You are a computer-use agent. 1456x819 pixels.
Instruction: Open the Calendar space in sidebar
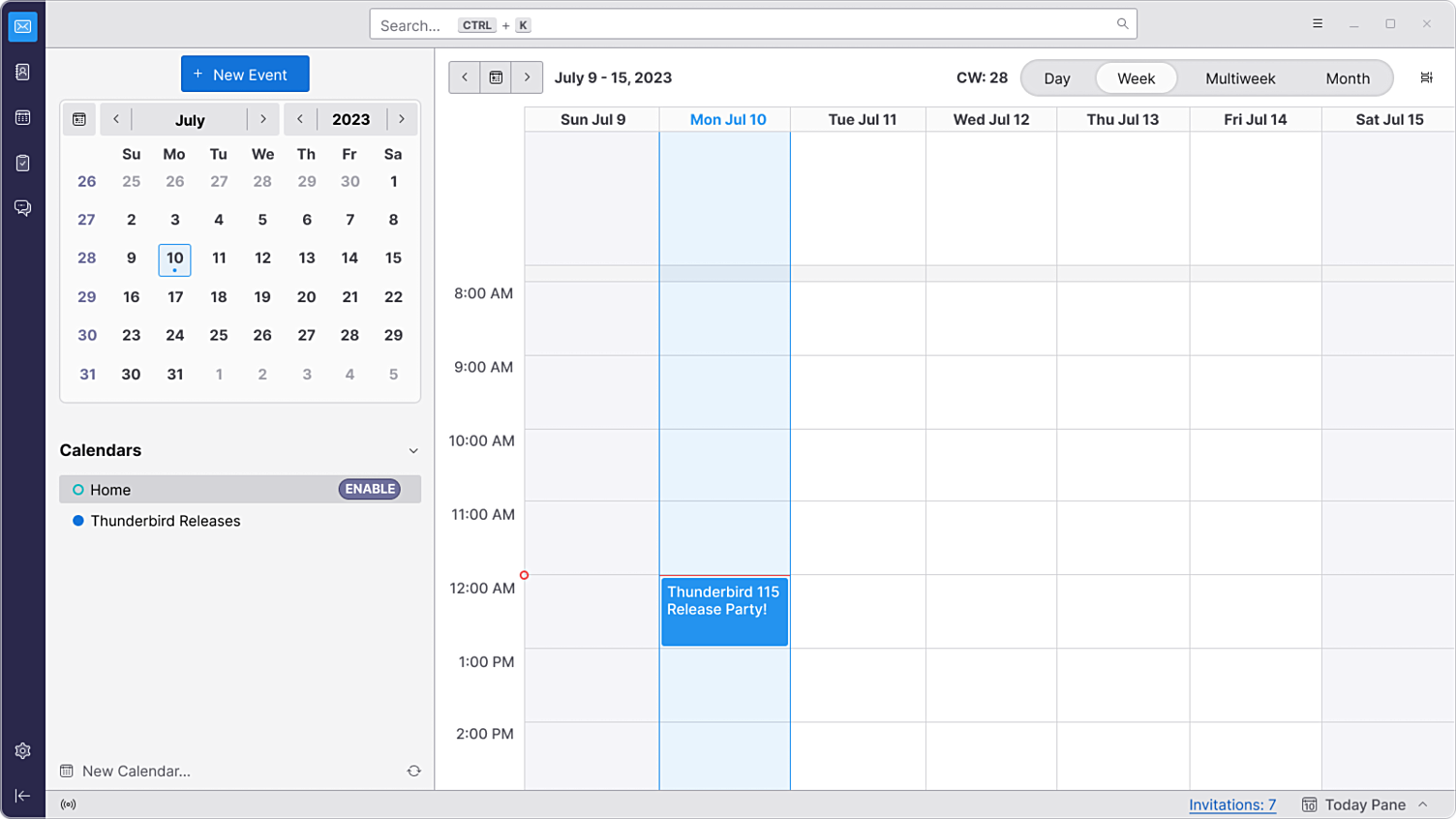point(22,117)
